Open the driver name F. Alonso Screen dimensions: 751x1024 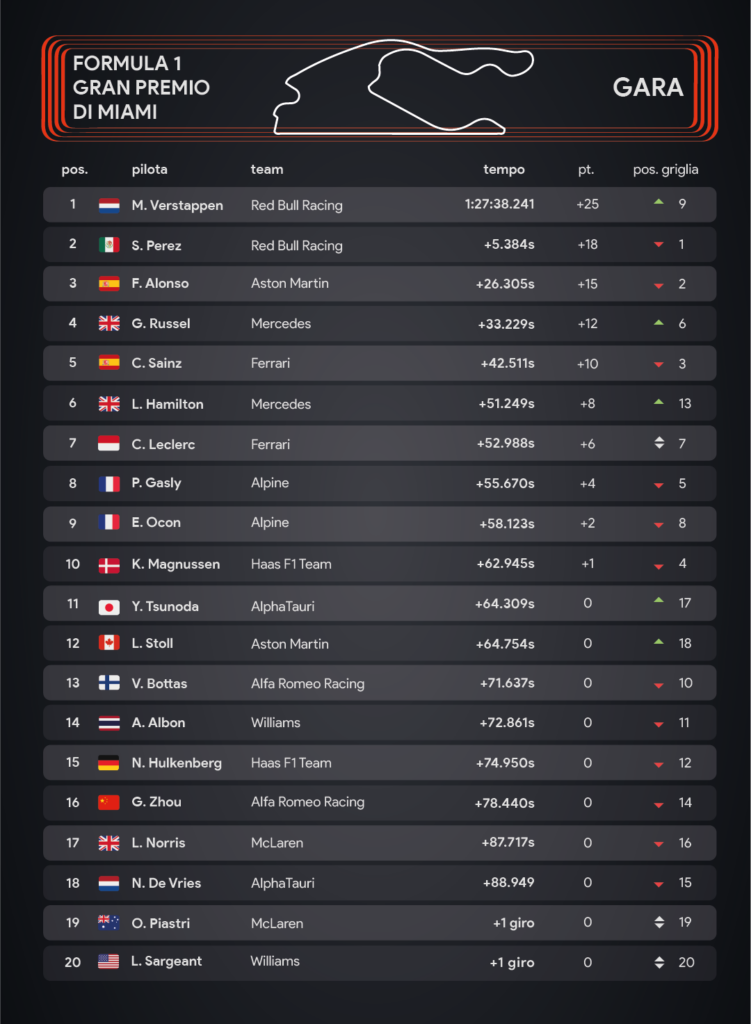[160, 283]
